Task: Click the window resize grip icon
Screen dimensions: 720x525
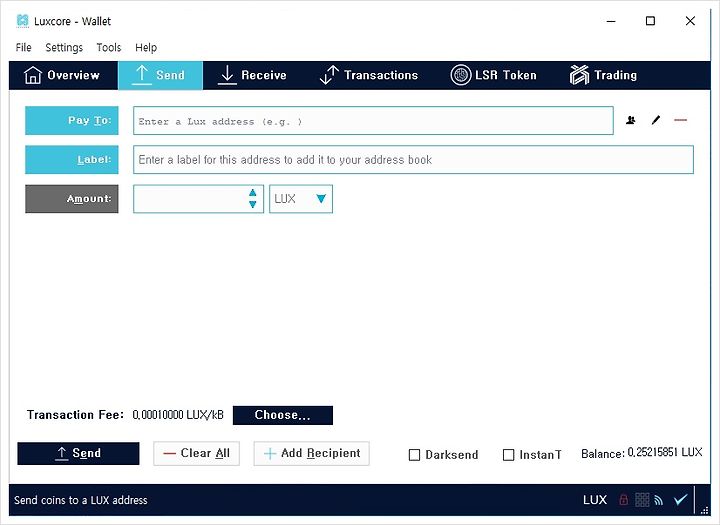Action: click(x=705, y=510)
